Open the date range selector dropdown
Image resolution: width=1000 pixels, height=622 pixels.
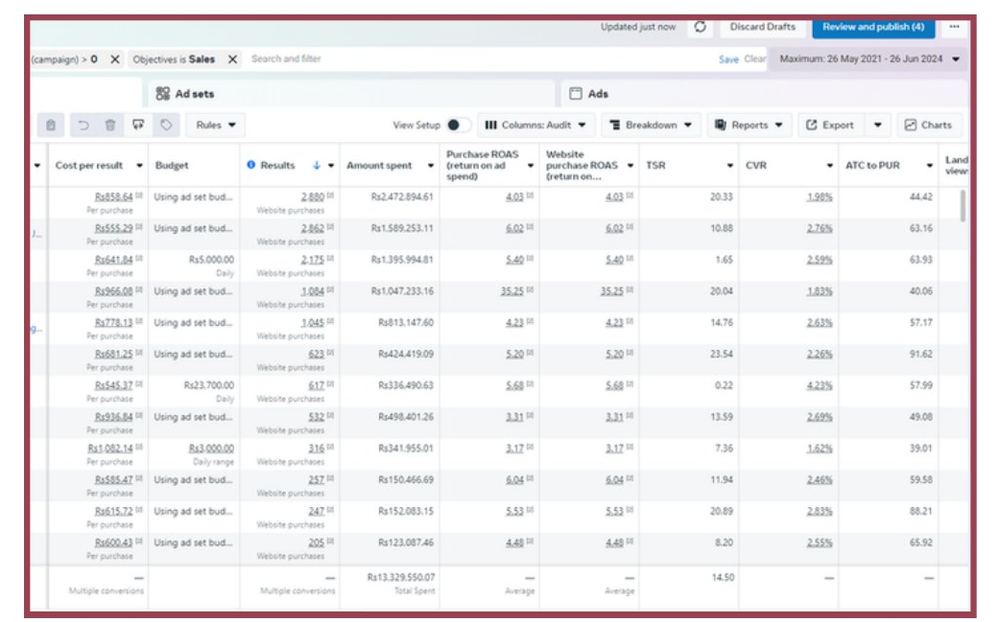tap(869, 59)
